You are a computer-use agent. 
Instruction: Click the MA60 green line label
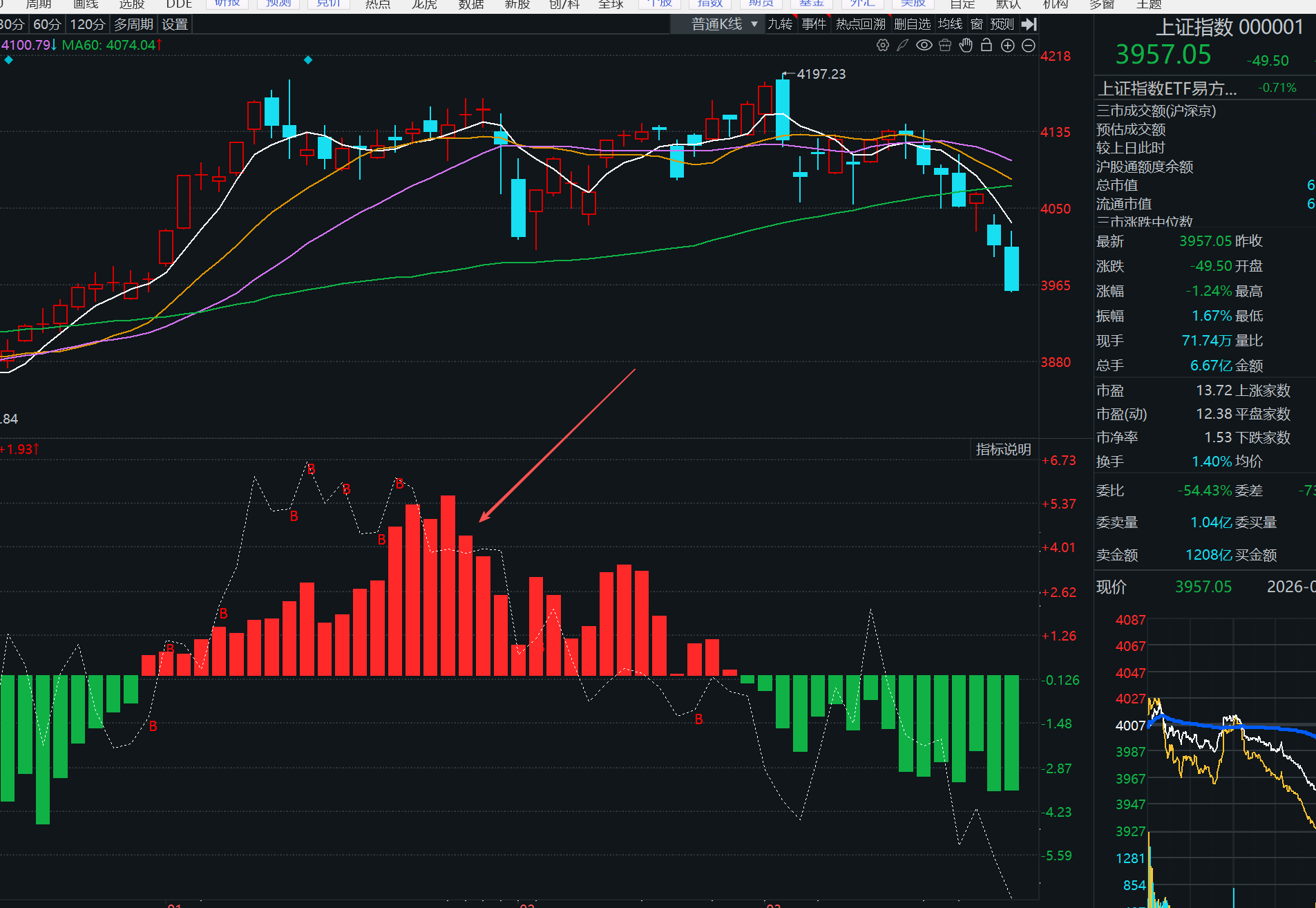pyautogui.click(x=108, y=45)
